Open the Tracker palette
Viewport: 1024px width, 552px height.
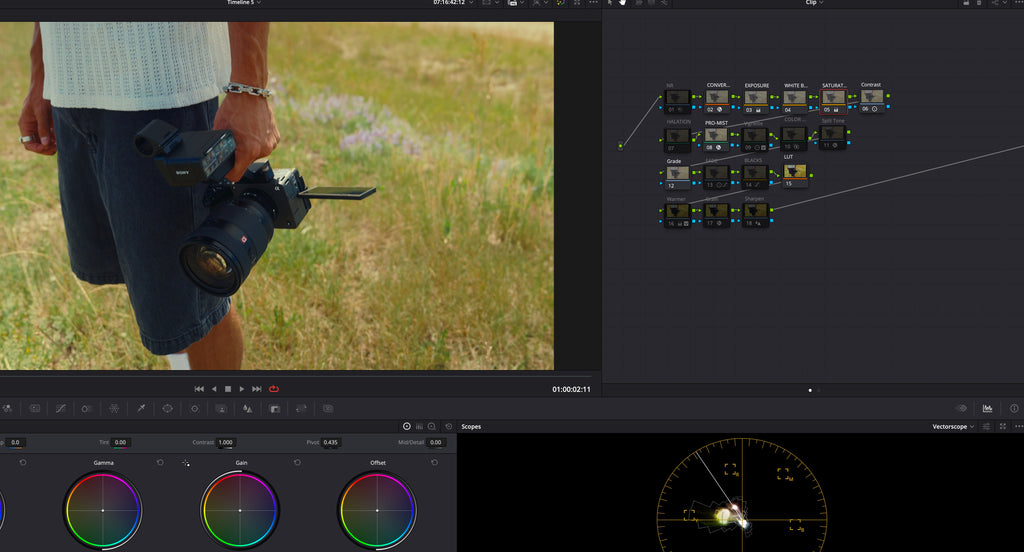195,408
